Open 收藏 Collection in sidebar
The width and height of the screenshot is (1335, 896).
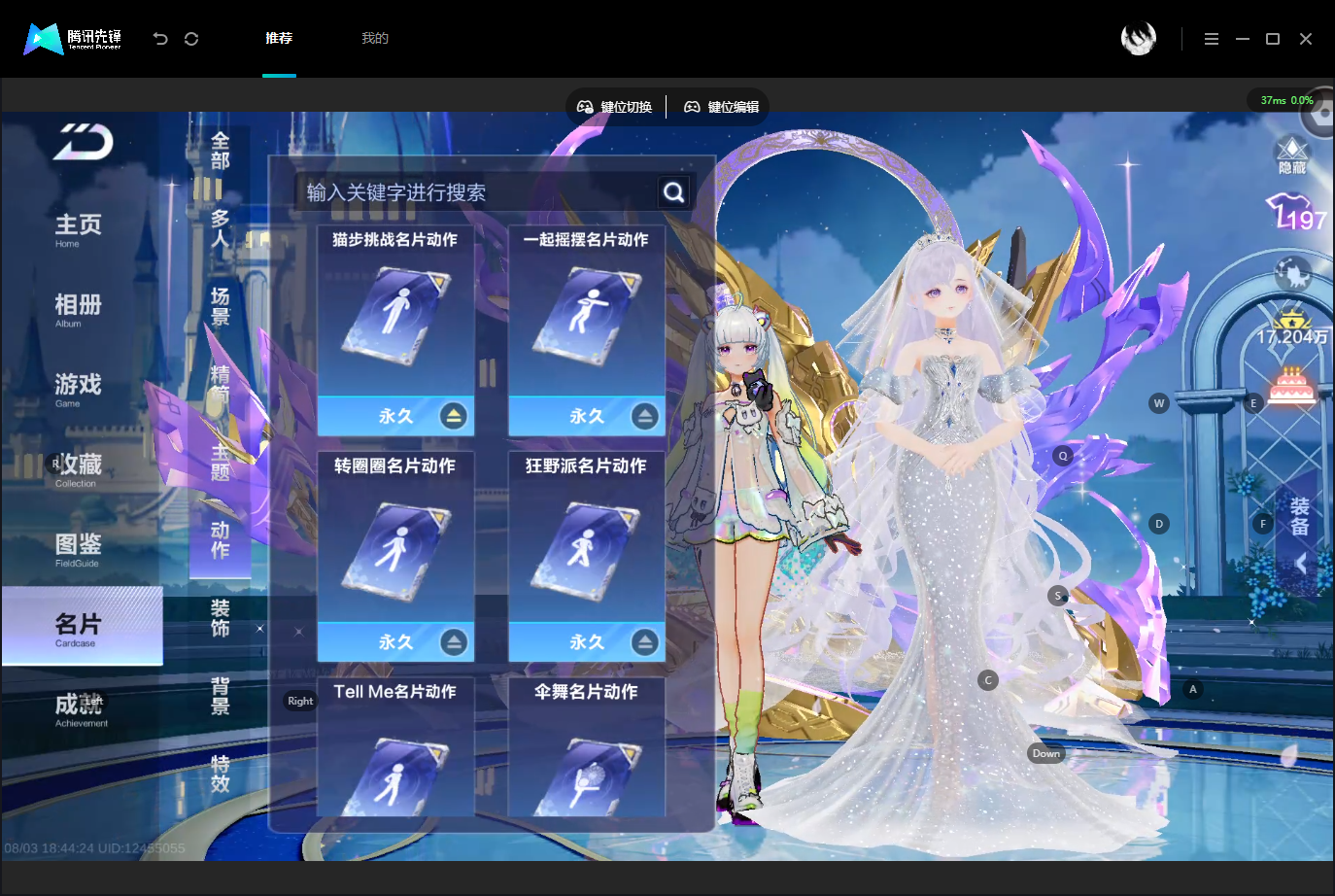[x=78, y=468]
